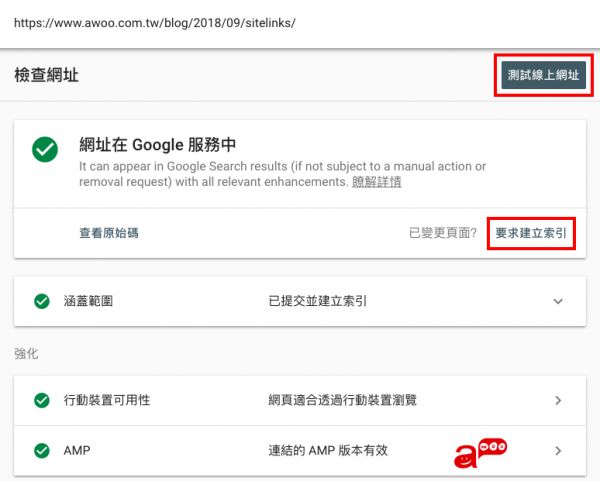
Task: Click the 檢查網址 heading
Action: [46, 75]
